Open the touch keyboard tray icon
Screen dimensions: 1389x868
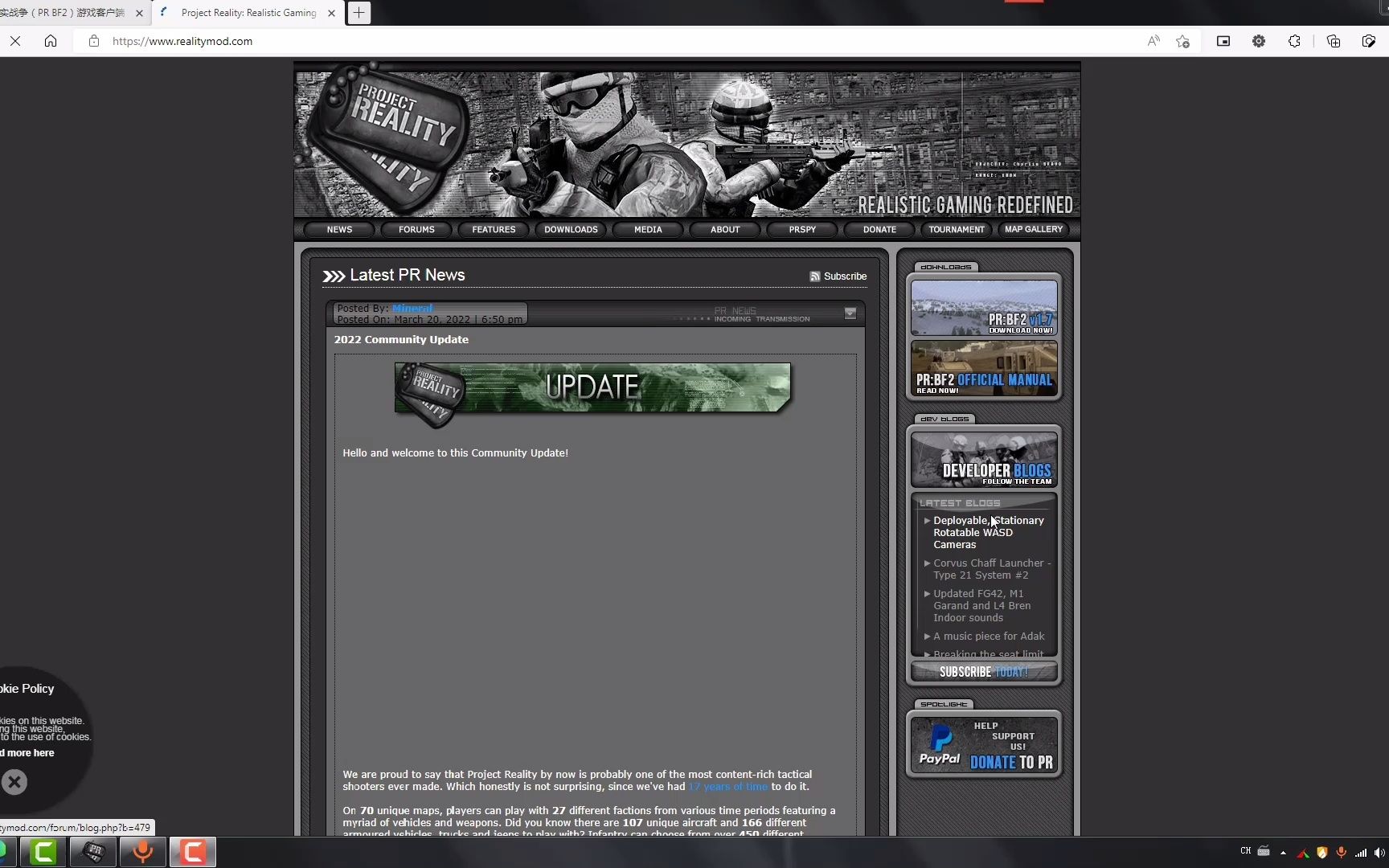pyautogui.click(x=1264, y=851)
